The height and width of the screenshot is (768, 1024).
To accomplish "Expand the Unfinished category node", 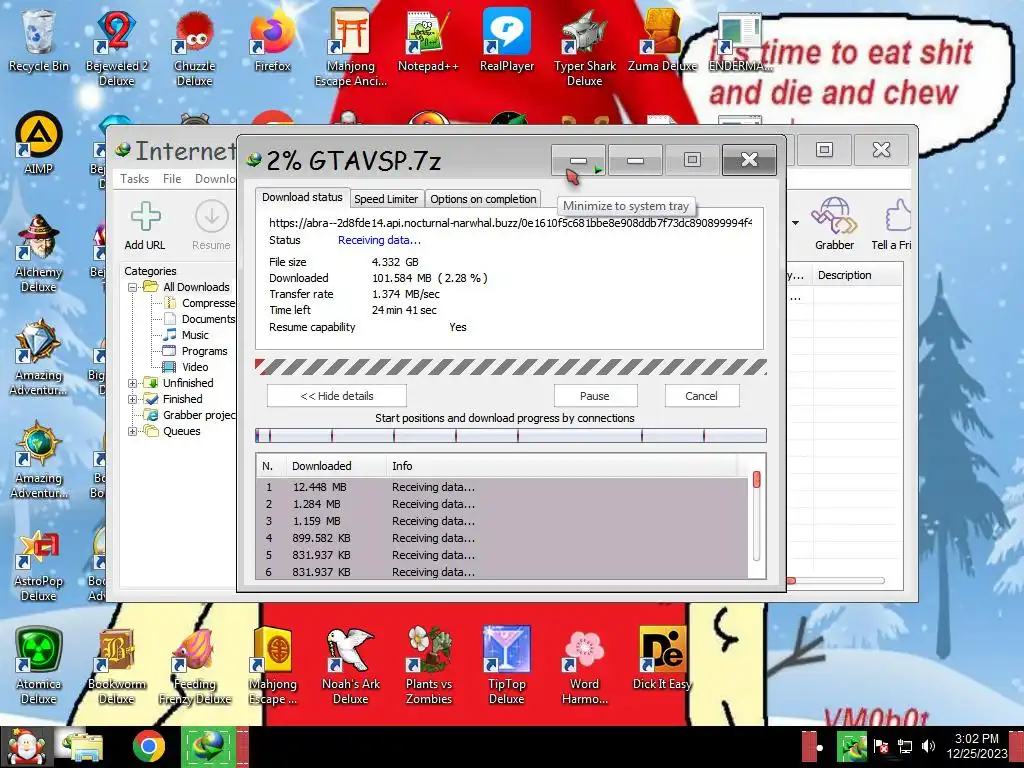I will point(133,383).
